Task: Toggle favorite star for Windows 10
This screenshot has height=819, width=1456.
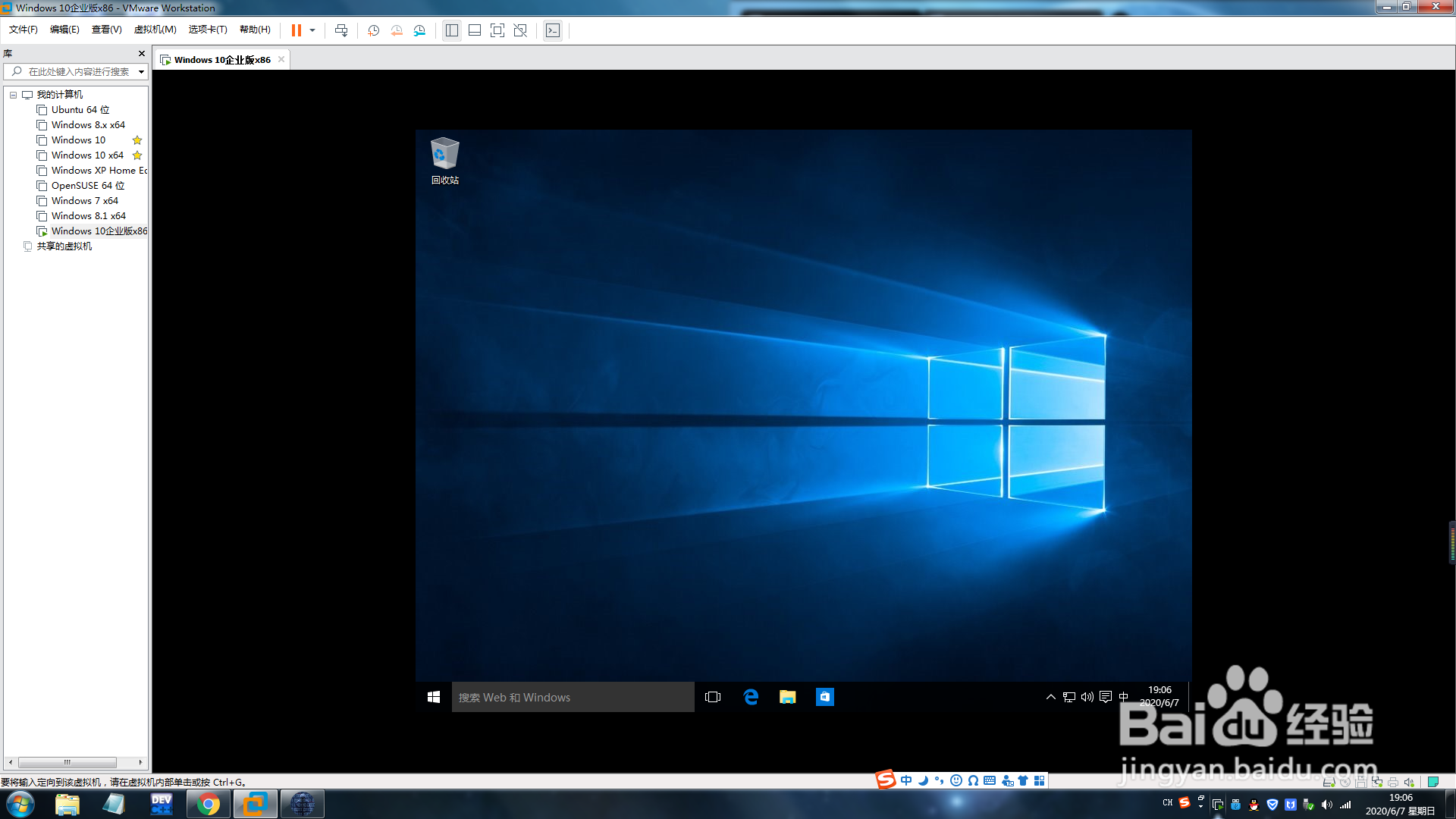Action: [137, 140]
